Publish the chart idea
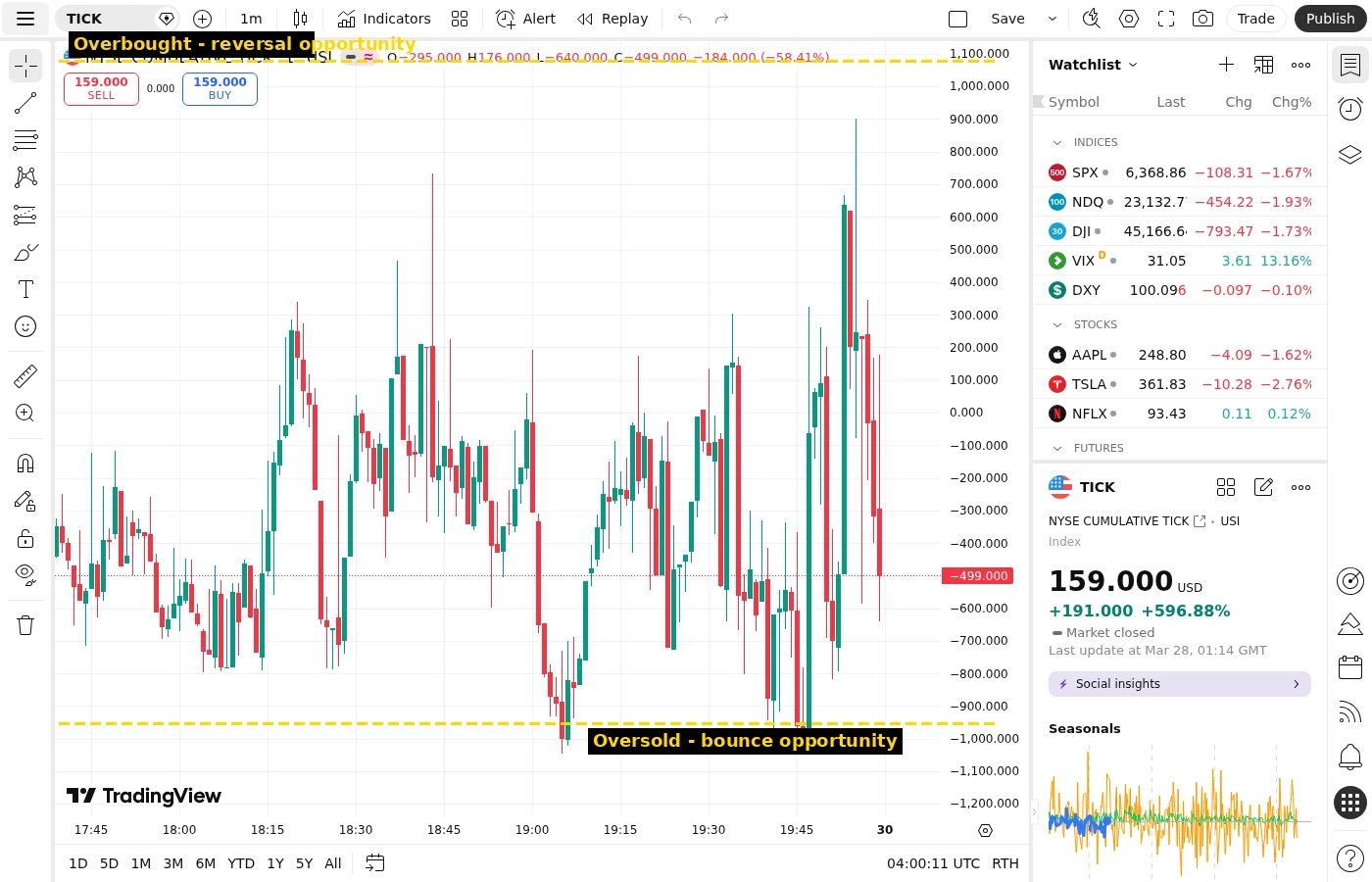The image size is (1372, 882). (x=1330, y=19)
